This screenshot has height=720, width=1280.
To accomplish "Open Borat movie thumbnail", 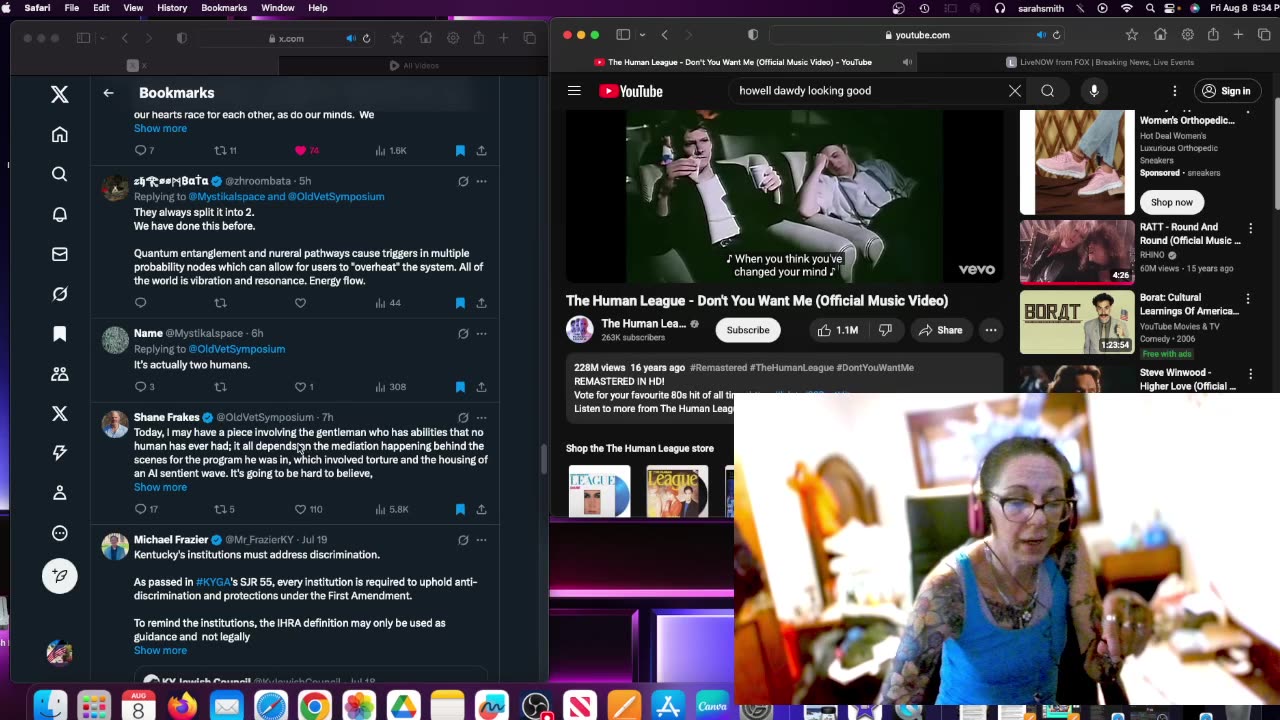I will [1077, 322].
